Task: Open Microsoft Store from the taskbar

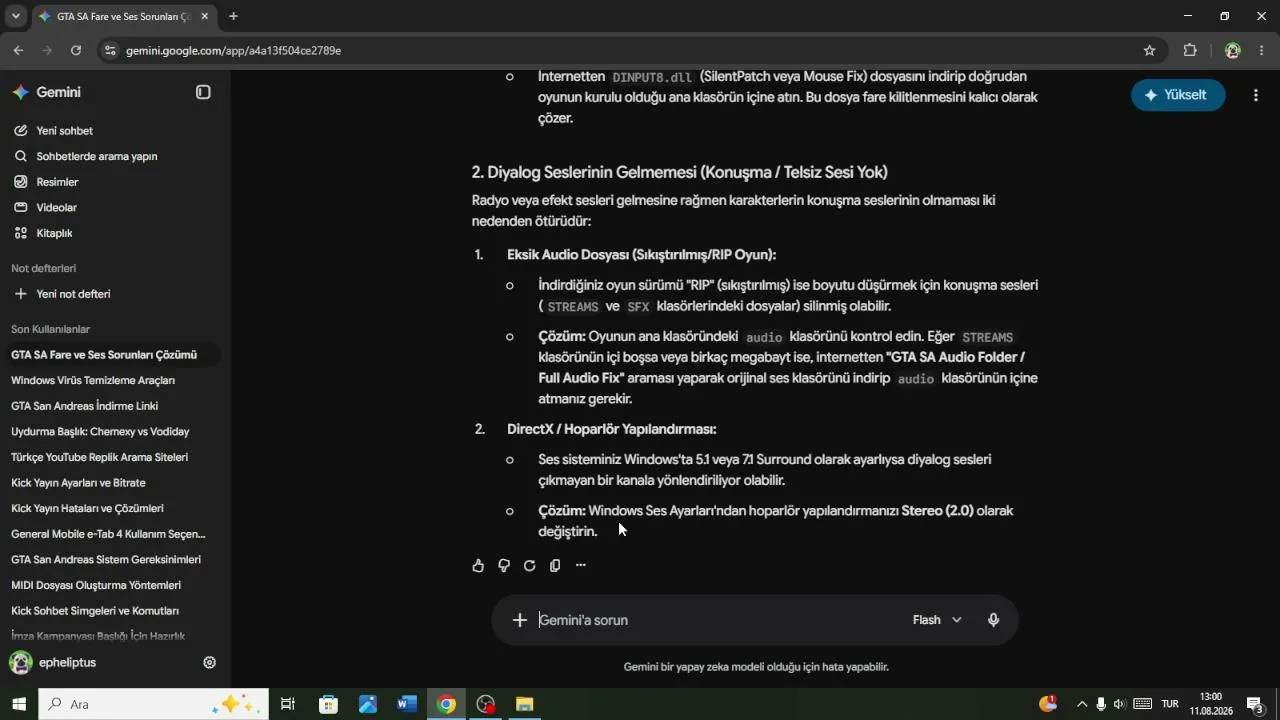Action: point(328,704)
